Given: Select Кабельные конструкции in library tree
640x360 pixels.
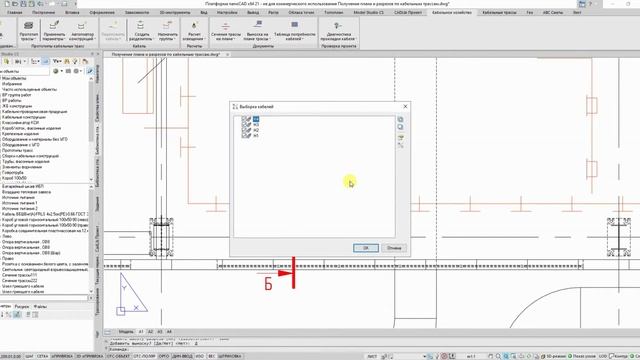Looking at the screenshot, I should tap(24, 117).
